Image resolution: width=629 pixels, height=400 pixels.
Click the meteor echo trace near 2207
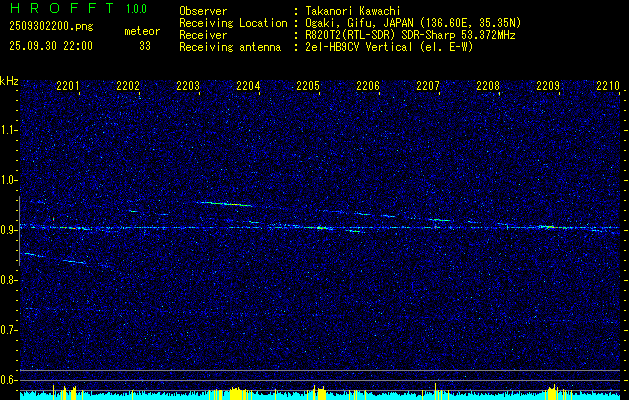[440, 220]
